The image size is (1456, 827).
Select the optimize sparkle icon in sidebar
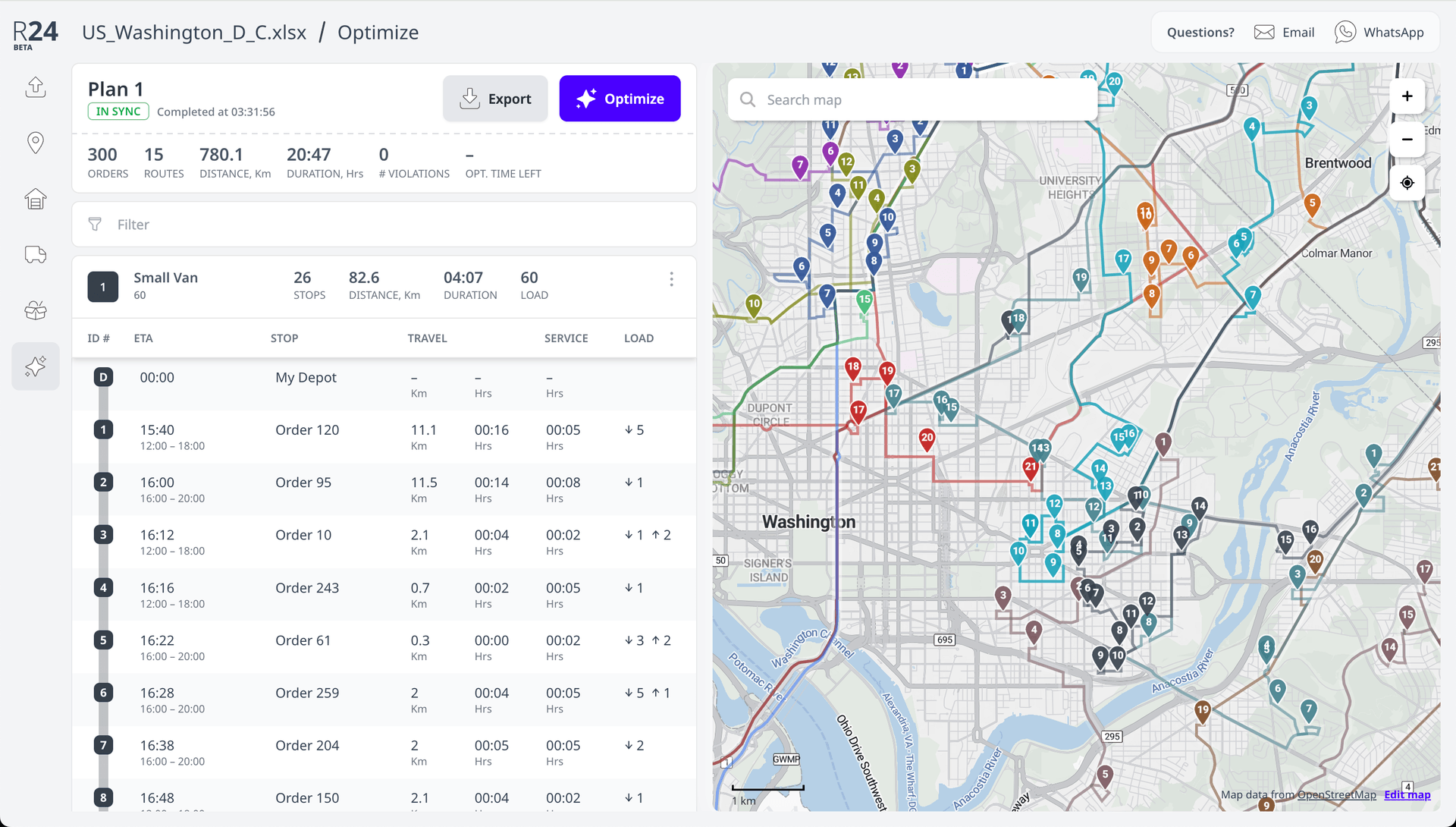(x=36, y=366)
